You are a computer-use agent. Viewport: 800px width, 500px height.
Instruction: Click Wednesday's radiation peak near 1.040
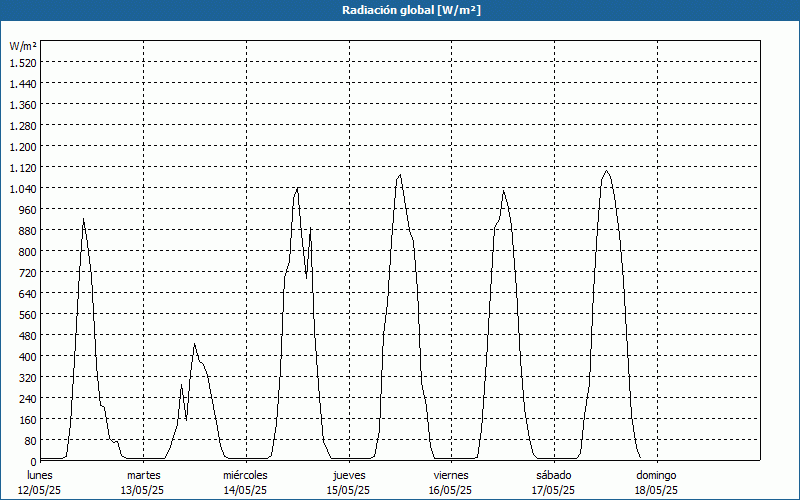click(297, 188)
